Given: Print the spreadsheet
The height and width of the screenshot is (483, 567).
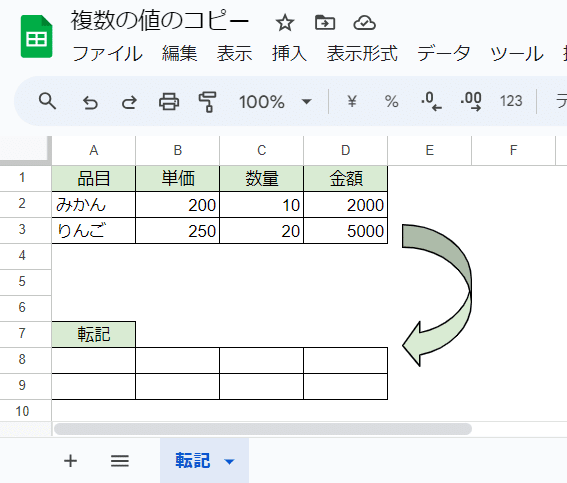Looking at the screenshot, I should point(169,102).
